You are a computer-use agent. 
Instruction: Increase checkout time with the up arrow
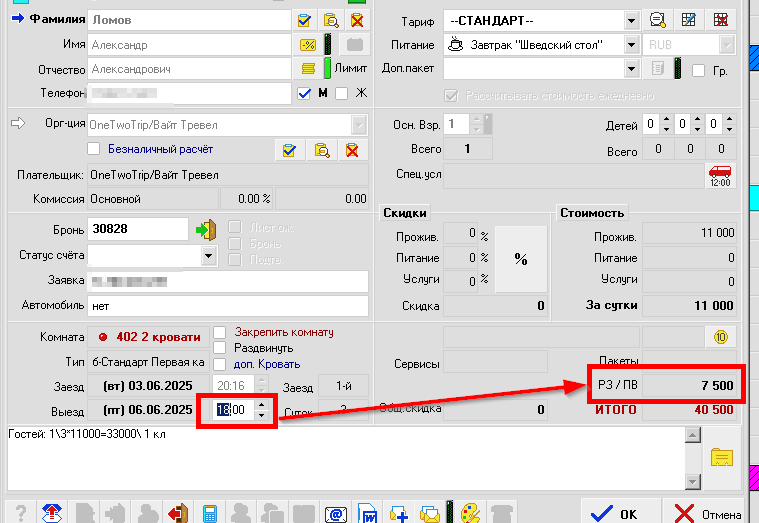[x=262, y=405]
